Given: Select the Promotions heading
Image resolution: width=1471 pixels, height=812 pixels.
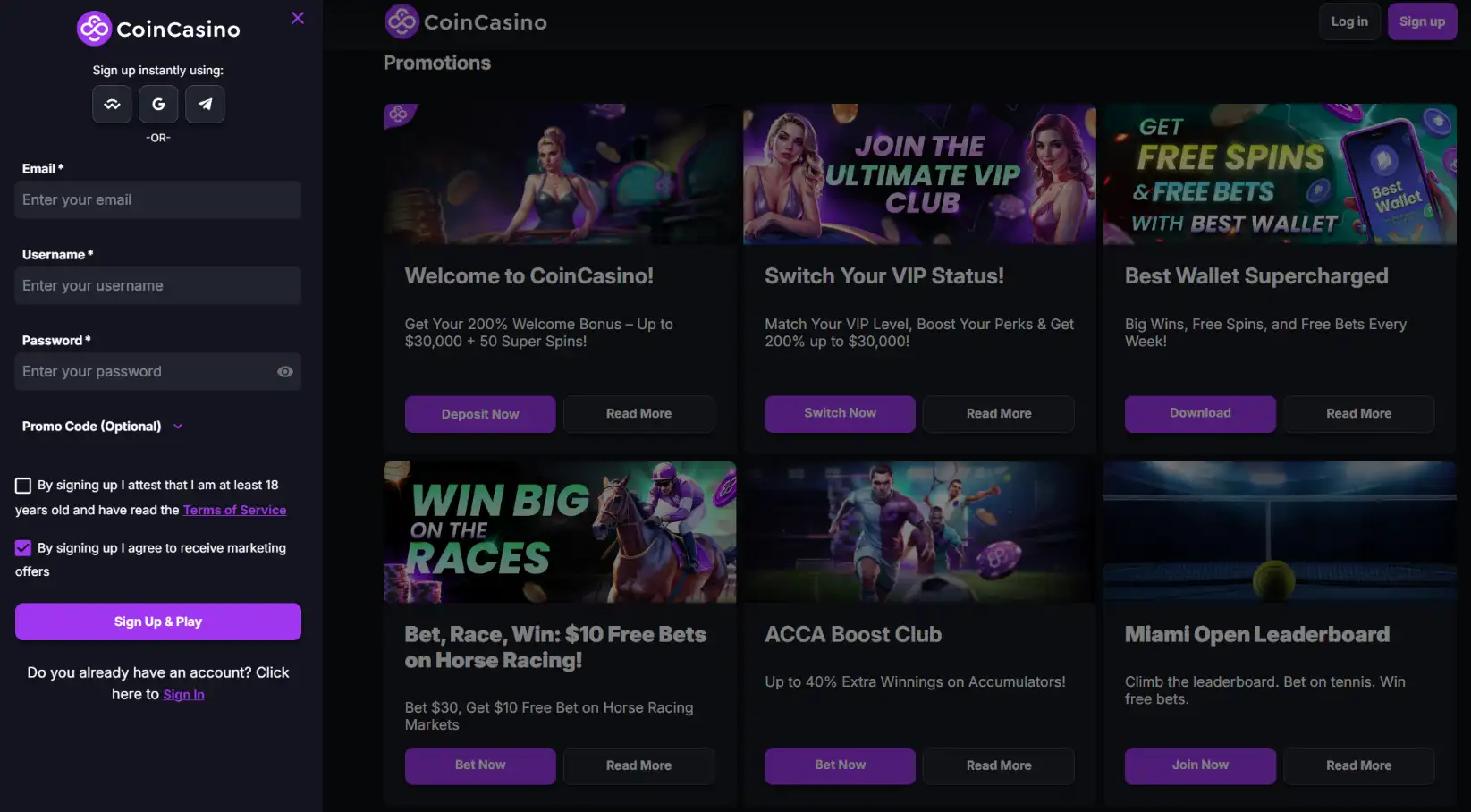Looking at the screenshot, I should pyautogui.click(x=436, y=63).
